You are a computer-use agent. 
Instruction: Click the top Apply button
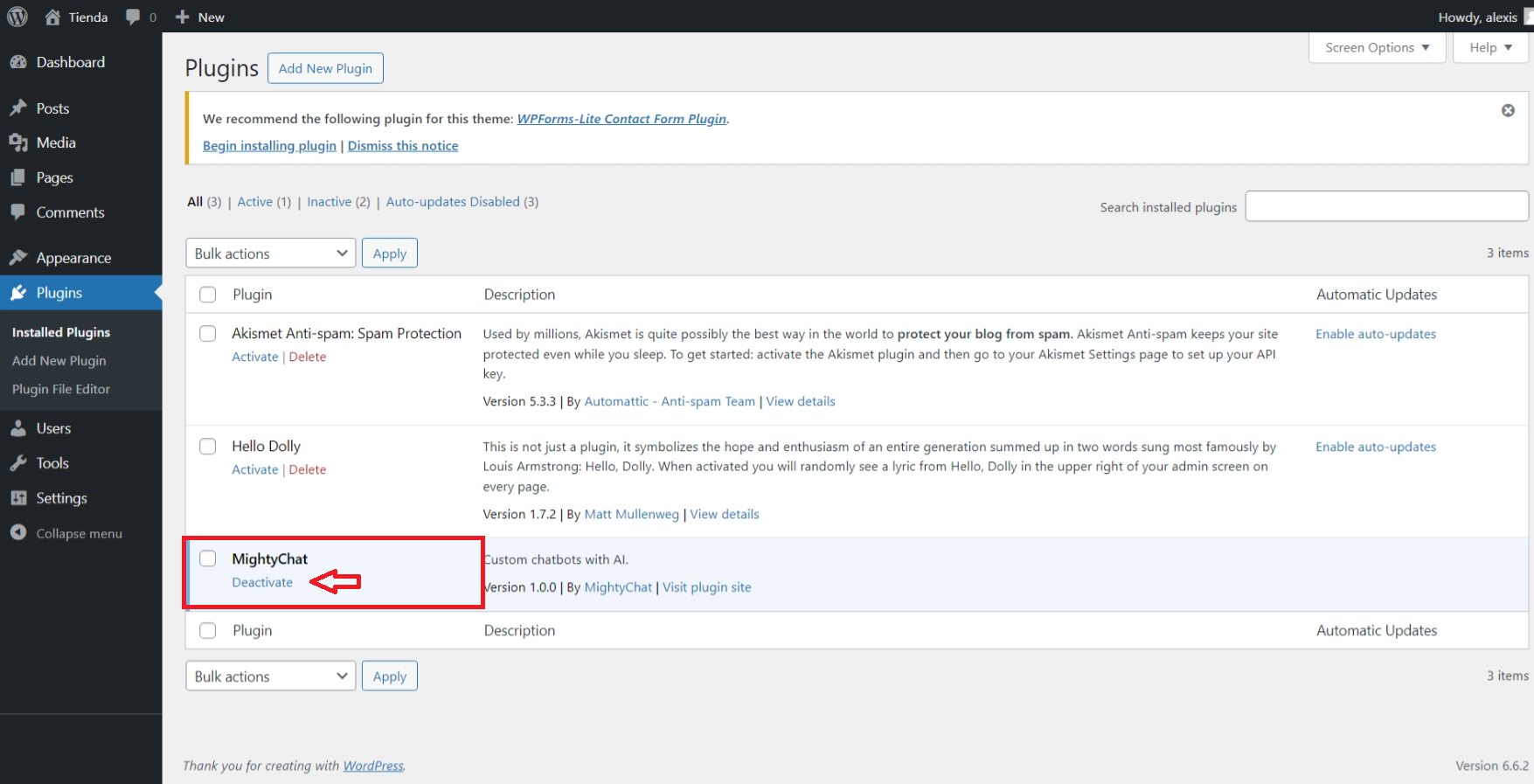pos(390,253)
